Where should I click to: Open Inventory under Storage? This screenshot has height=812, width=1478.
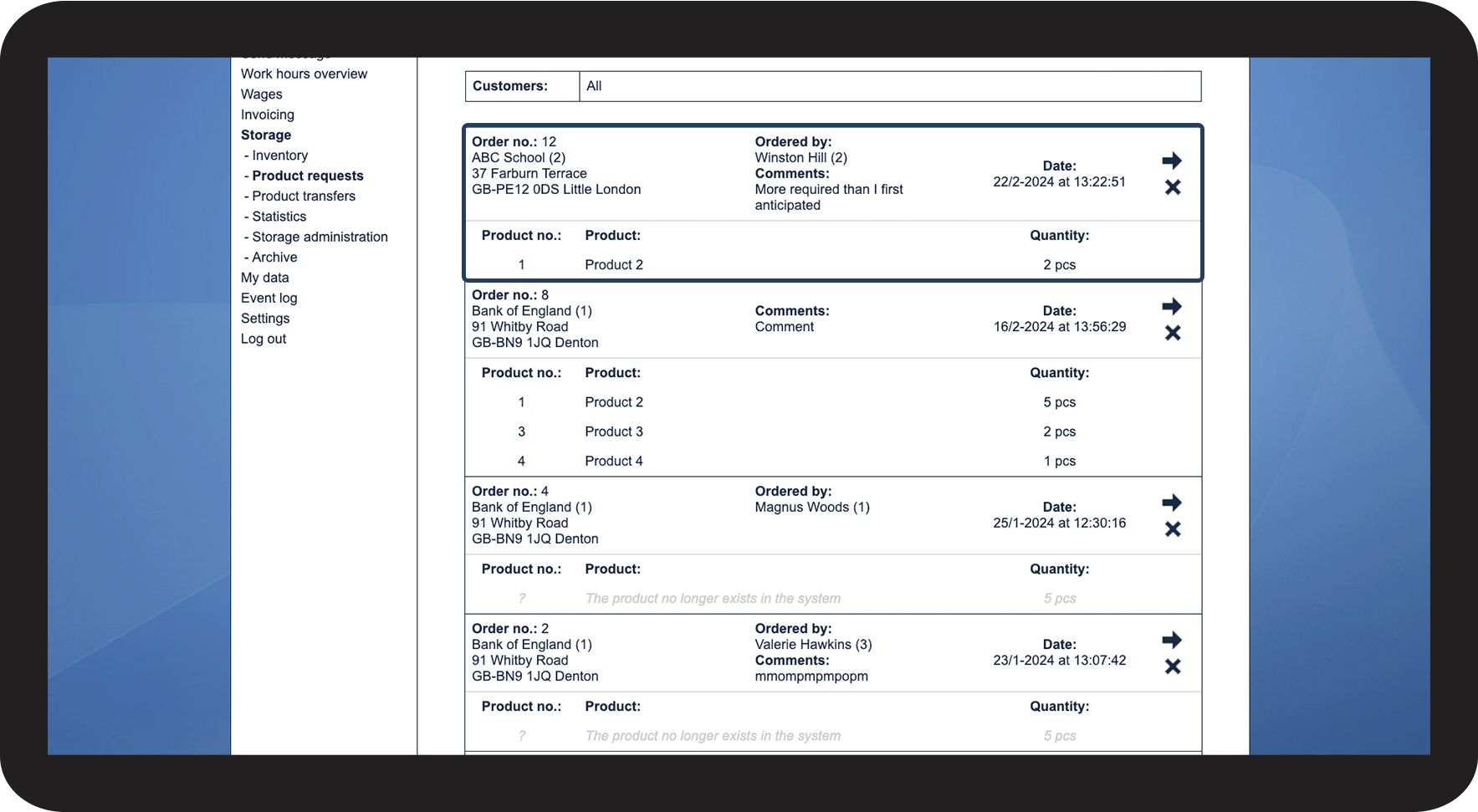pyautogui.click(x=279, y=156)
